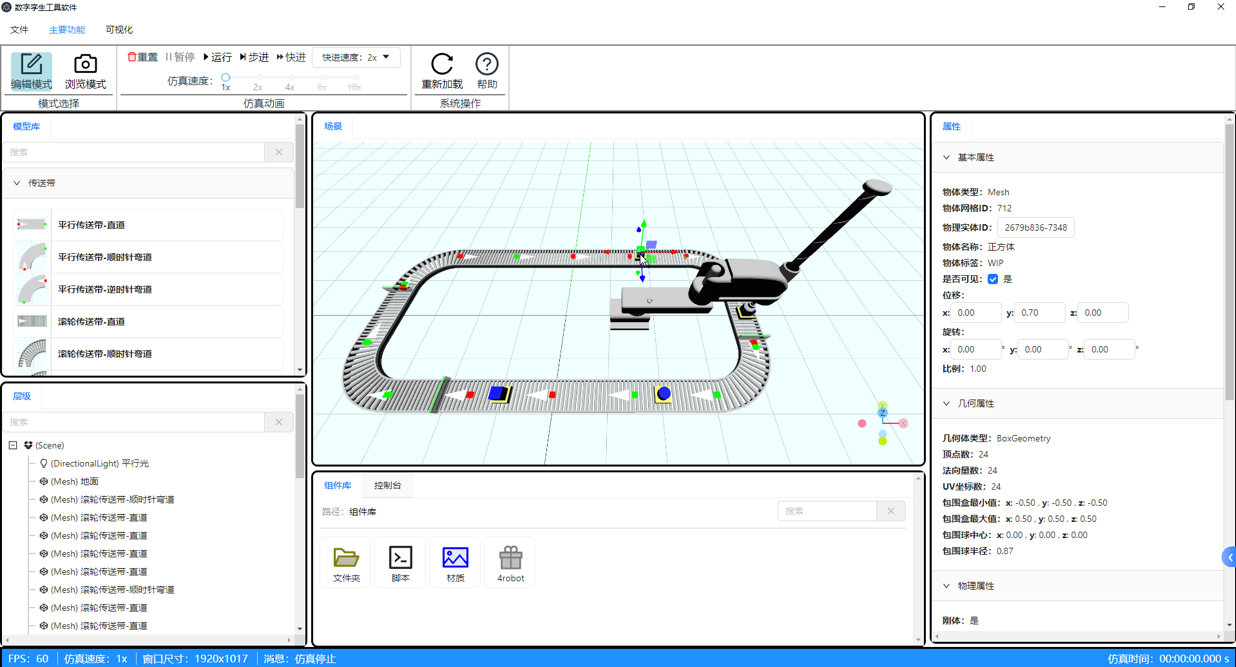The image size is (1236, 667).
Task: Click 步进 step forward button
Action: [254, 58]
